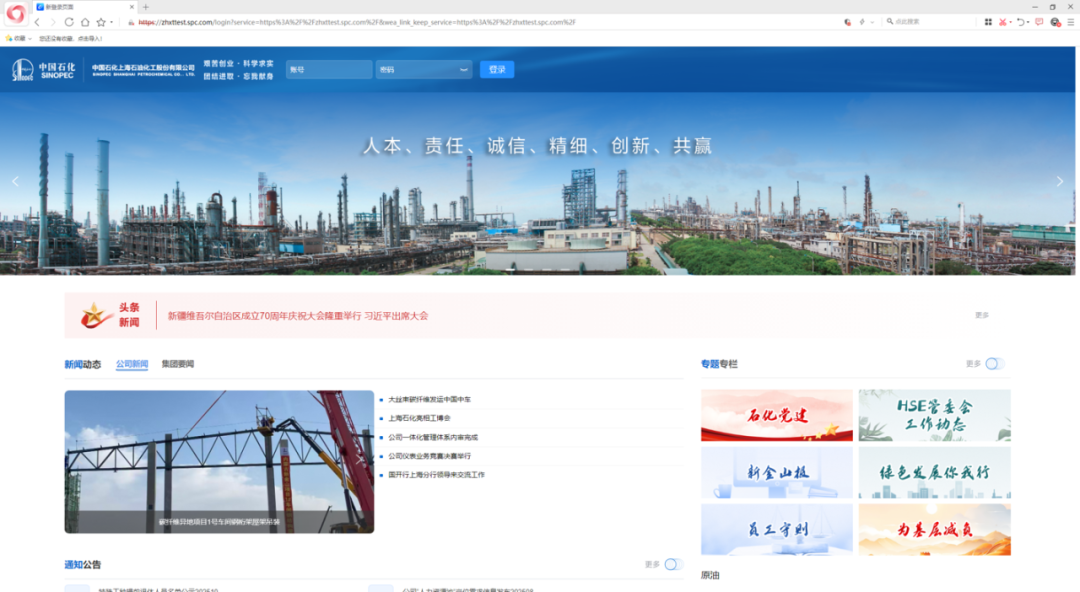Screen dimensions: 1080x592
Task: Open the dropdown arrow next to the lightning icon
Action: click(x=872, y=22)
